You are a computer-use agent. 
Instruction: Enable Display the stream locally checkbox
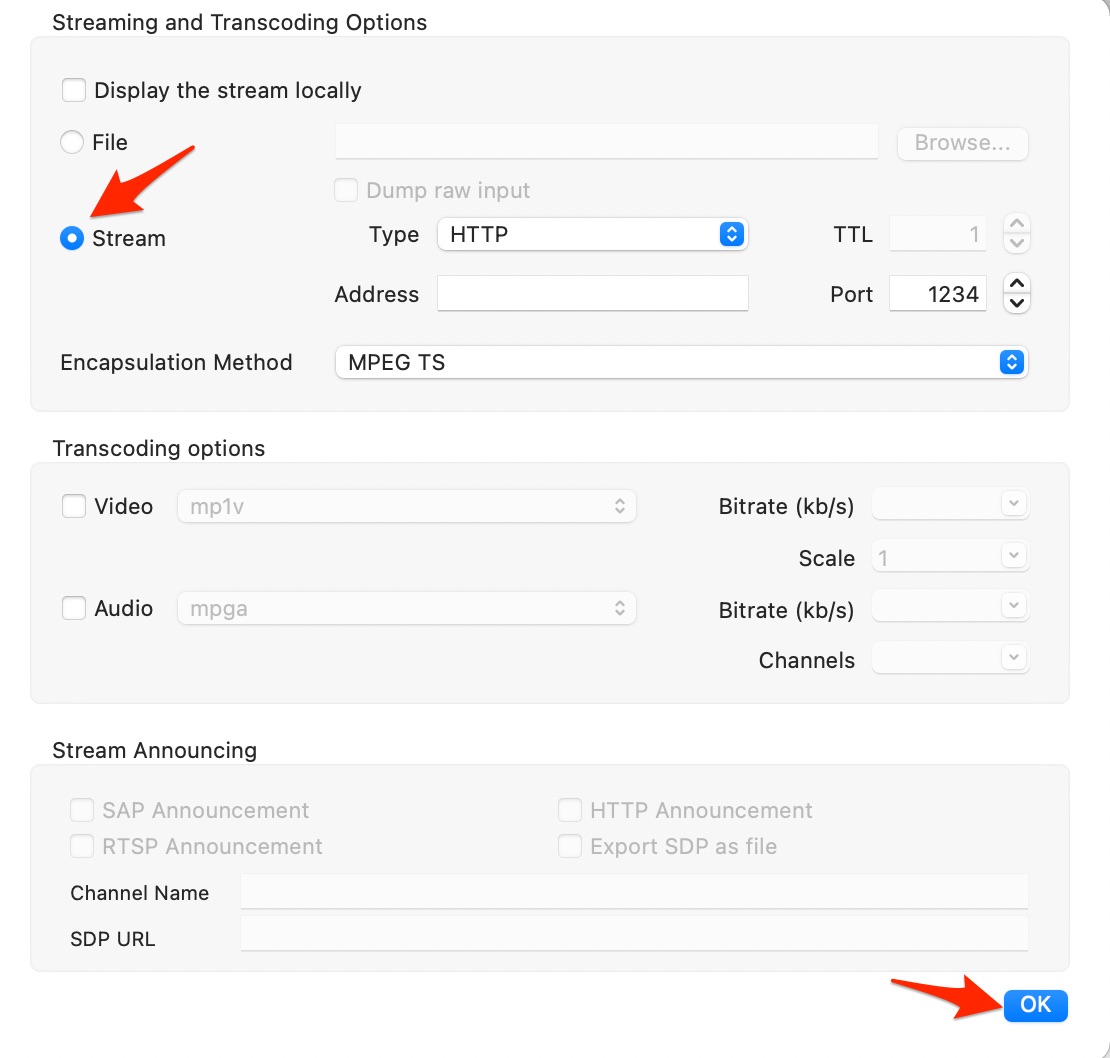pos(74,91)
